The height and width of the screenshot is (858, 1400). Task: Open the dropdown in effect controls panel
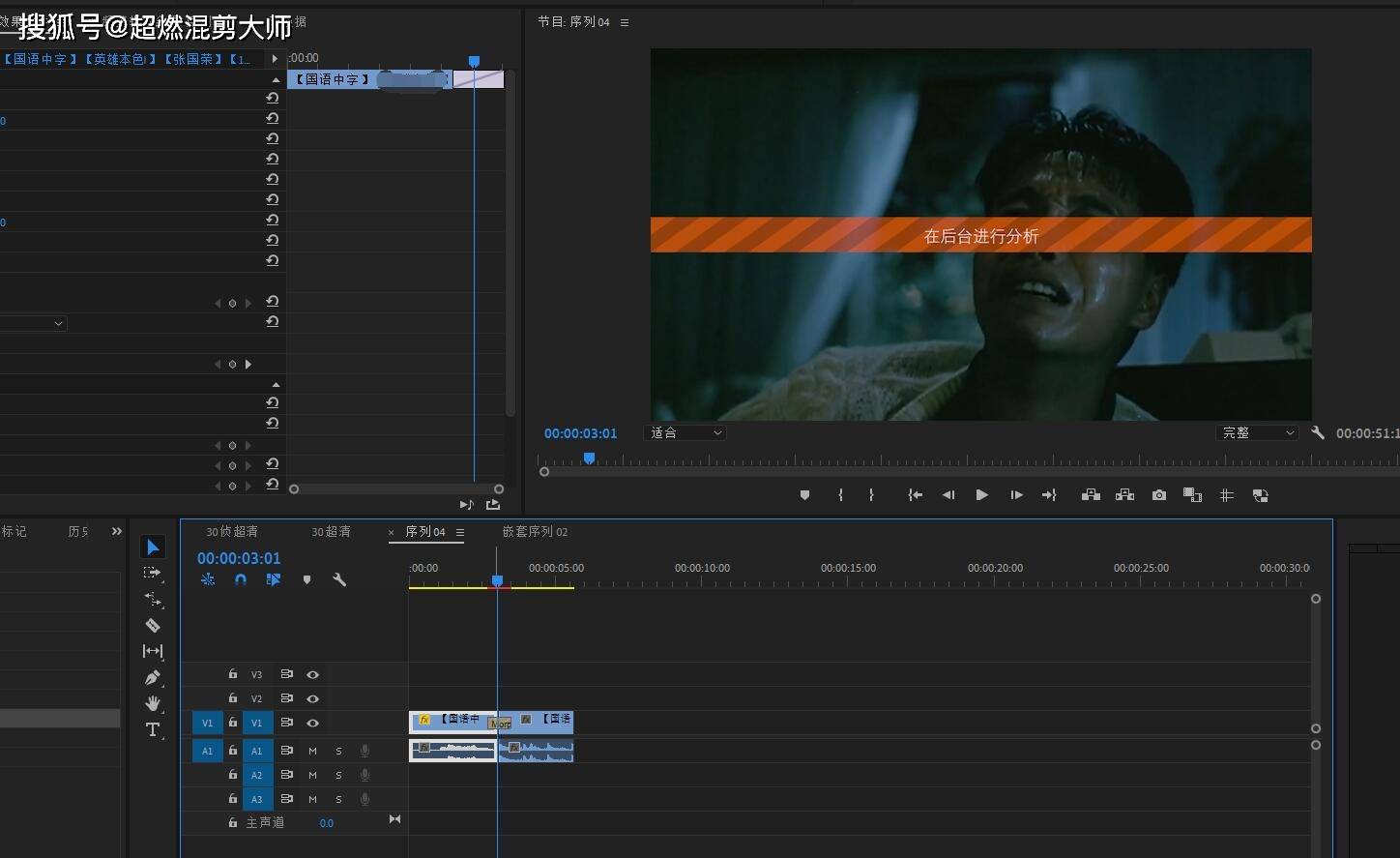(x=33, y=323)
